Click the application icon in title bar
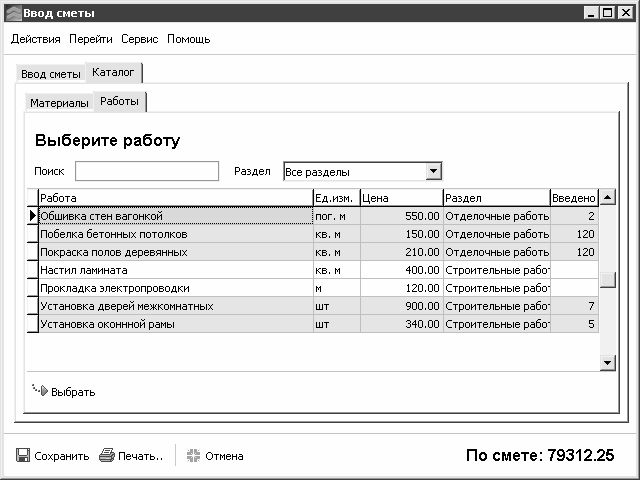Screen dimensions: 640x480 point(13,13)
